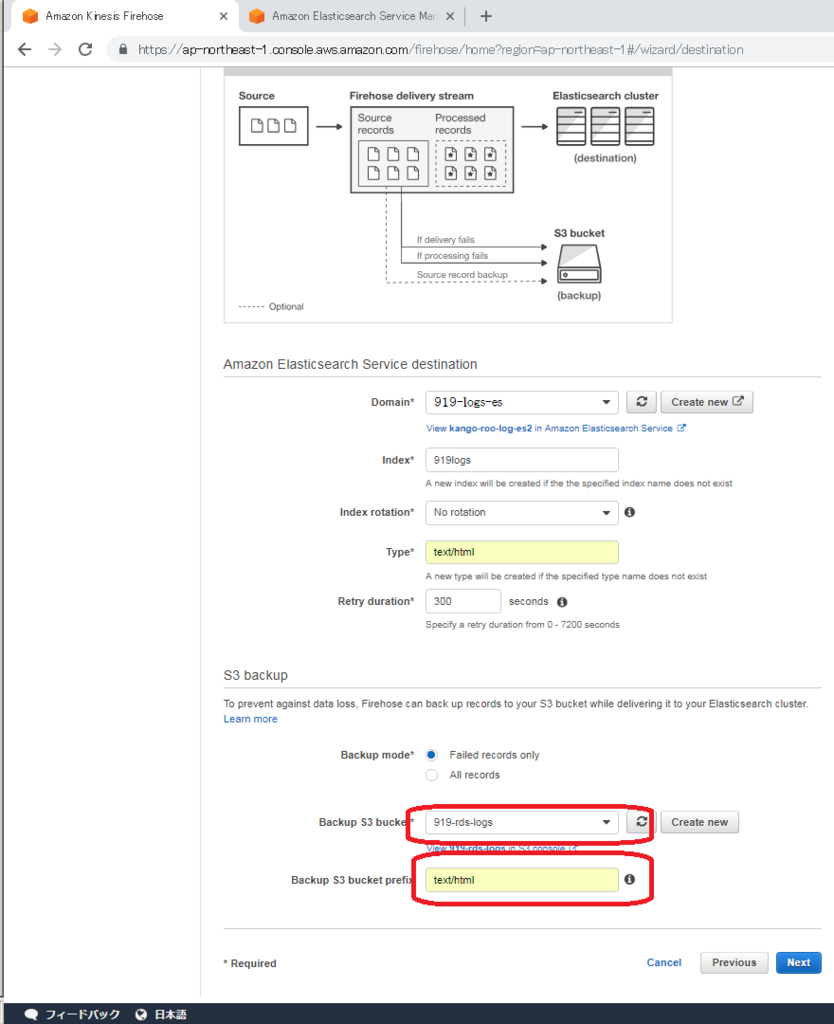
Task: Click the info icon next to bucket prefix
Action: pos(630,879)
